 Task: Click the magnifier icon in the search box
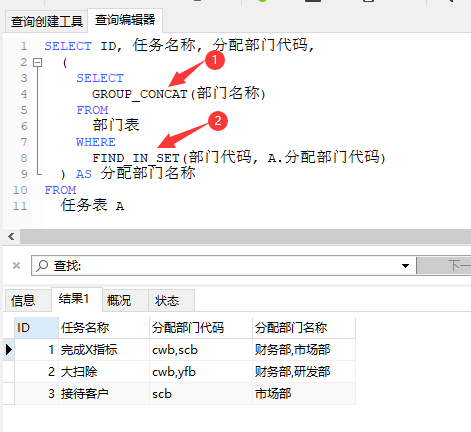[42, 266]
